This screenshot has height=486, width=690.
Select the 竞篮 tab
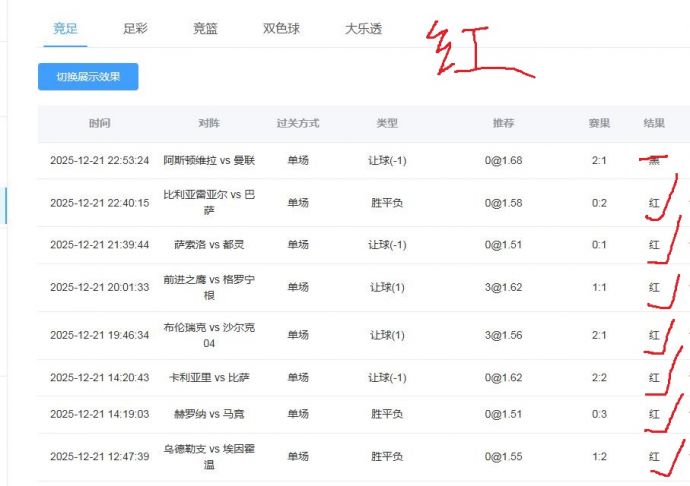coord(205,29)
